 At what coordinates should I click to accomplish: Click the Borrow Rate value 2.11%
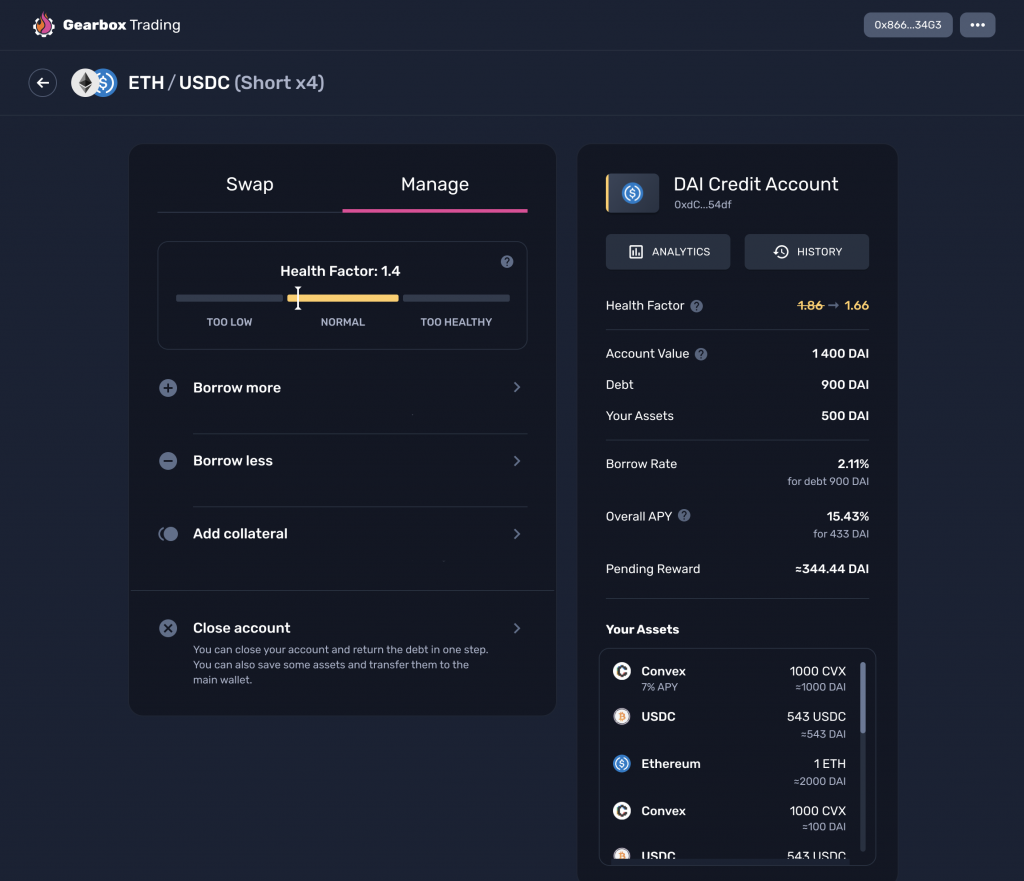coord(853,464)
